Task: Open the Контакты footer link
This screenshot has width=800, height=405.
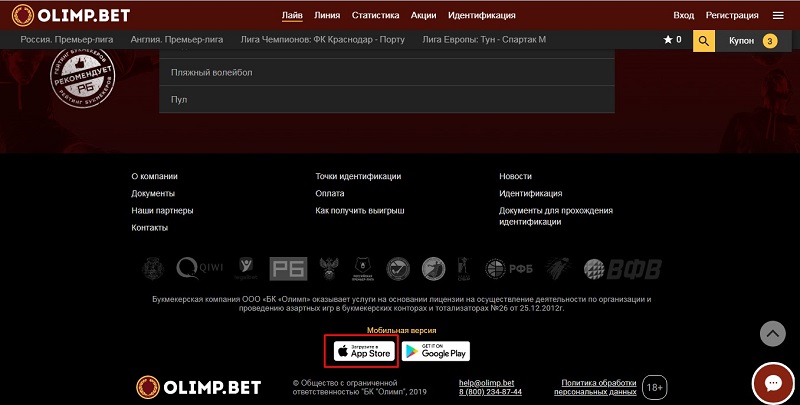Action: [149, 227]
